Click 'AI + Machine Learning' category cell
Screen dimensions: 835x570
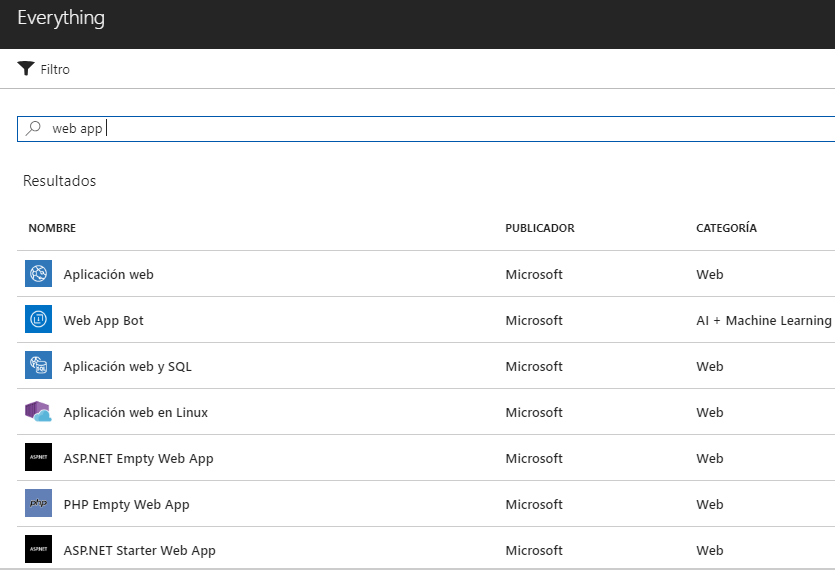click(764, 320)
